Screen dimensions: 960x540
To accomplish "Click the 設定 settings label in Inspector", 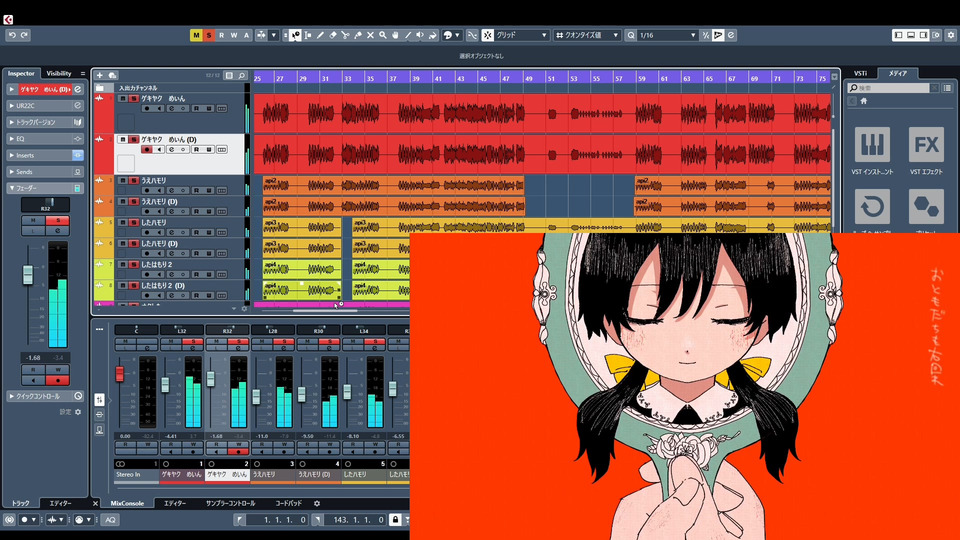I will [x=65, y=412].
